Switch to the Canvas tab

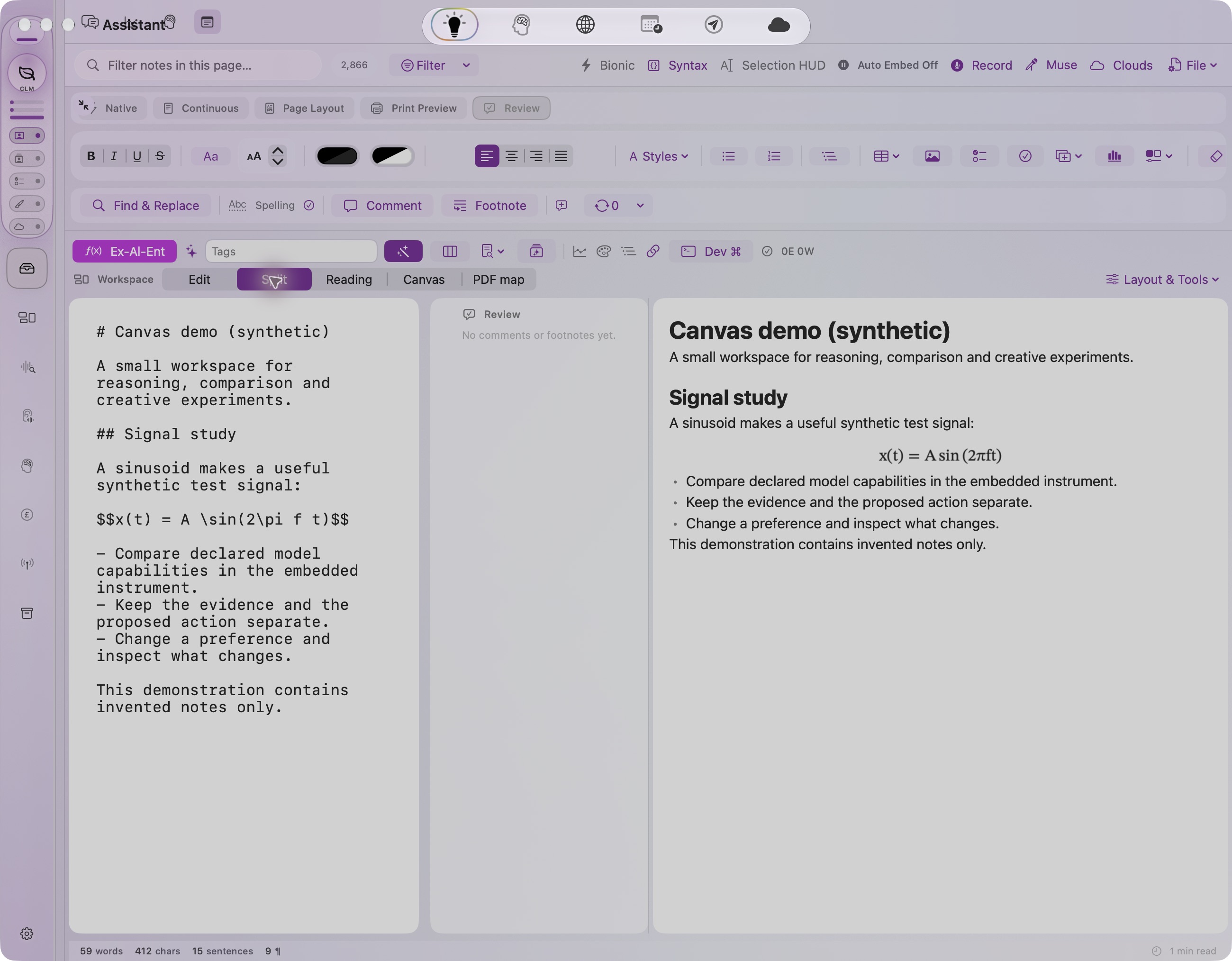pyautogui.click(x=424, y=280)
